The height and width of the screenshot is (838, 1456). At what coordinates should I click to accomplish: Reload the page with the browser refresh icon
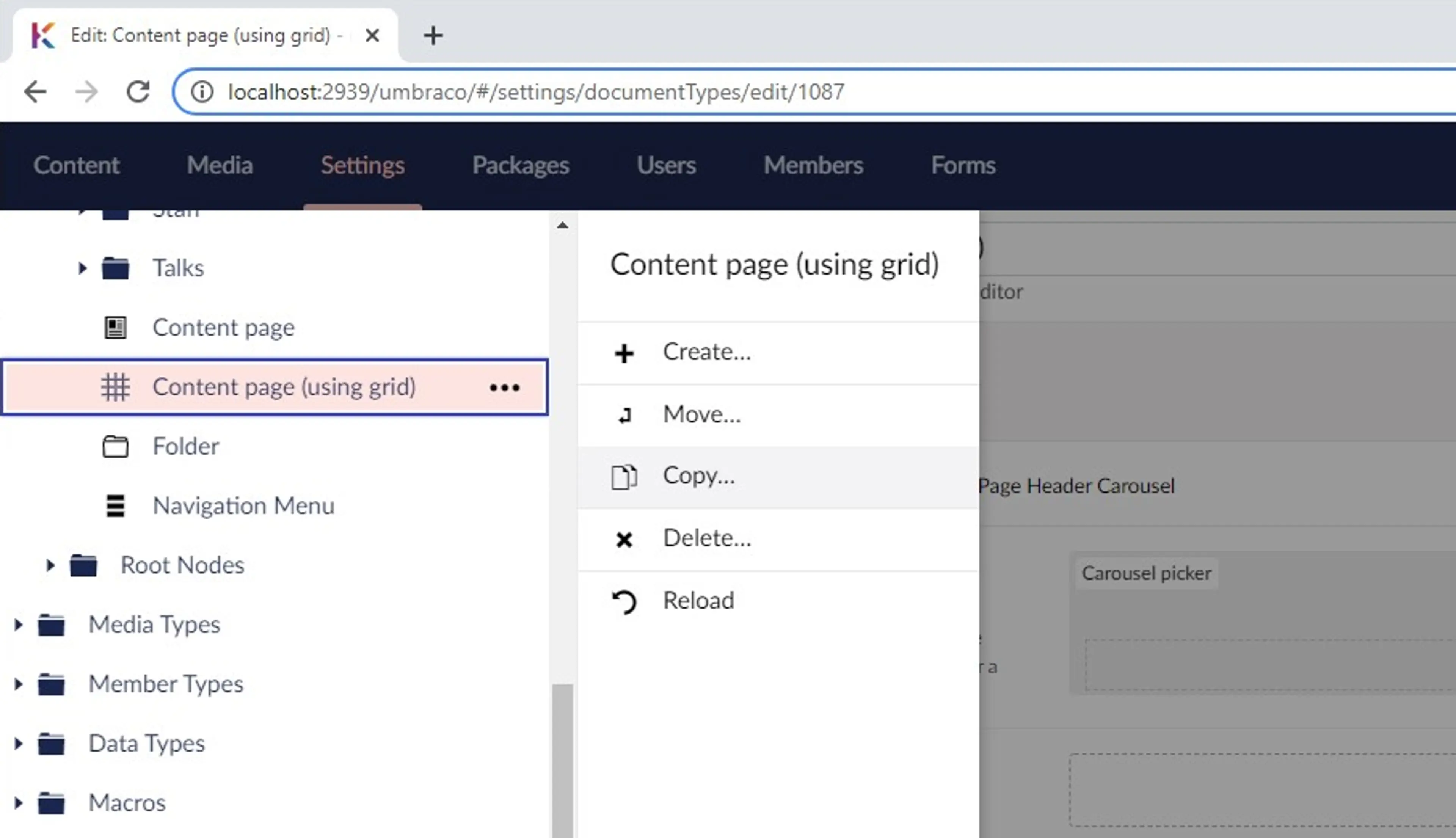(138, 91)
